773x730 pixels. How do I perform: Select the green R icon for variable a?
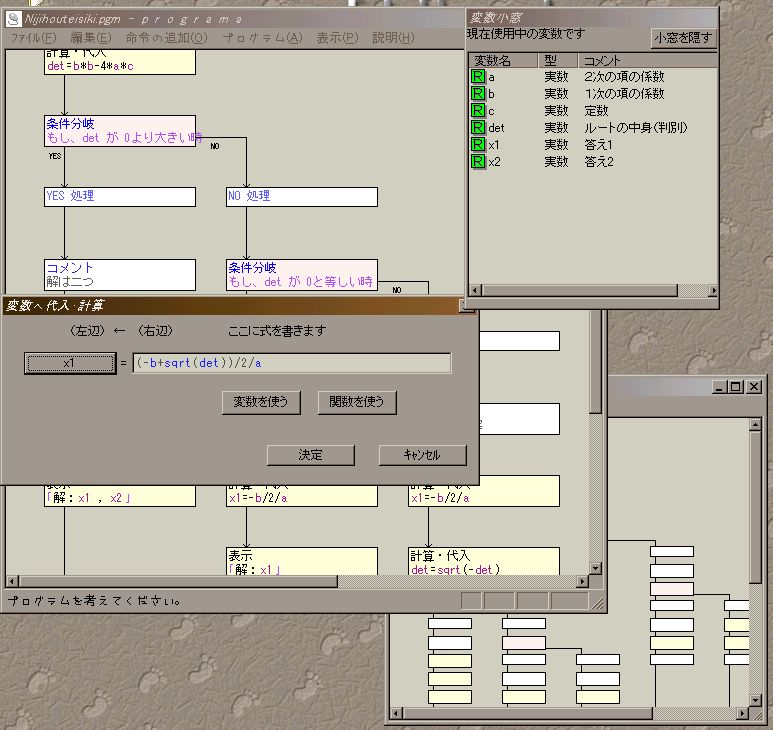478,76
